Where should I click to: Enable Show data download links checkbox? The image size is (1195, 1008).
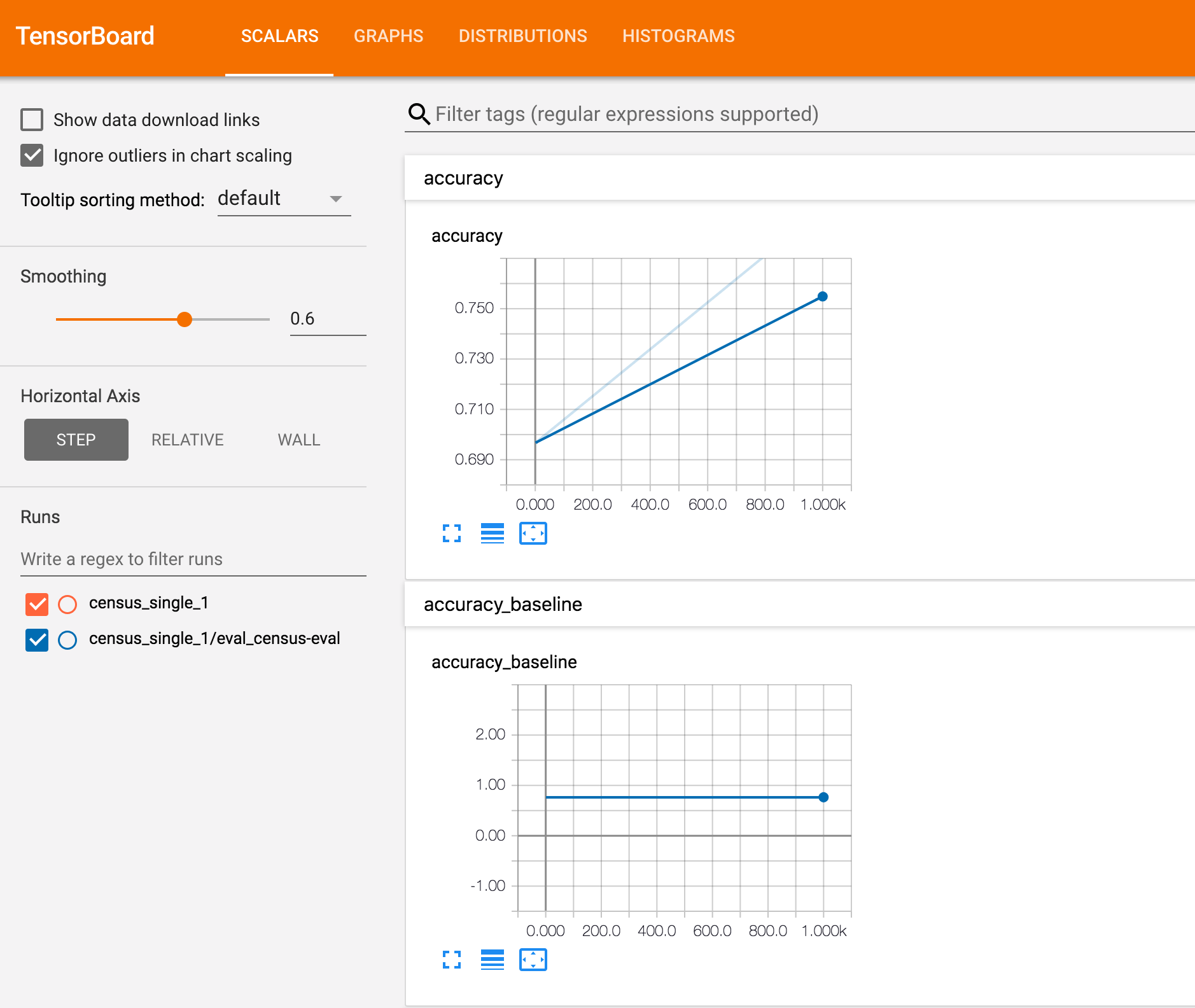pos(32,120)
